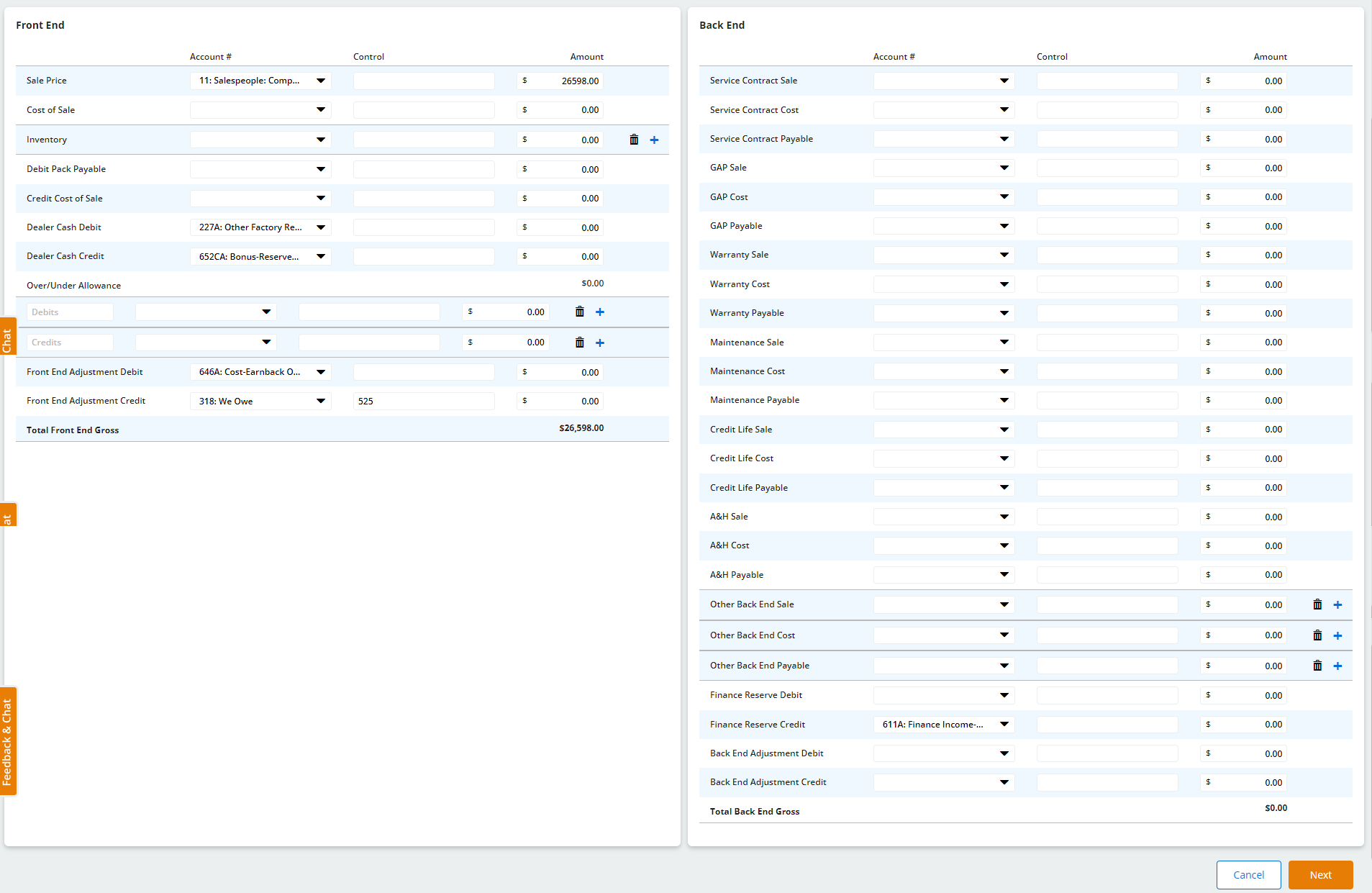Click trash icon on Debits row
This screenshot has height=893, width=1372.
click(579, 312)
